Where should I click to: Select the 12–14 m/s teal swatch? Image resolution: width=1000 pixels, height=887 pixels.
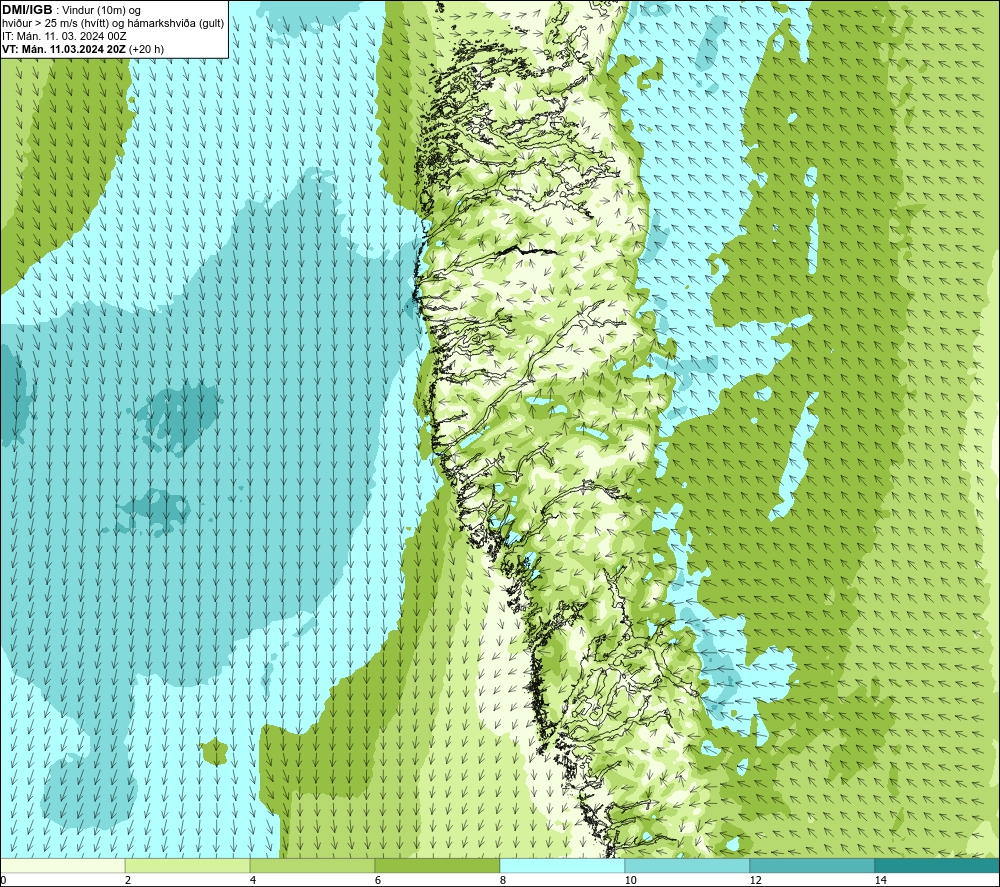point(812,865)
